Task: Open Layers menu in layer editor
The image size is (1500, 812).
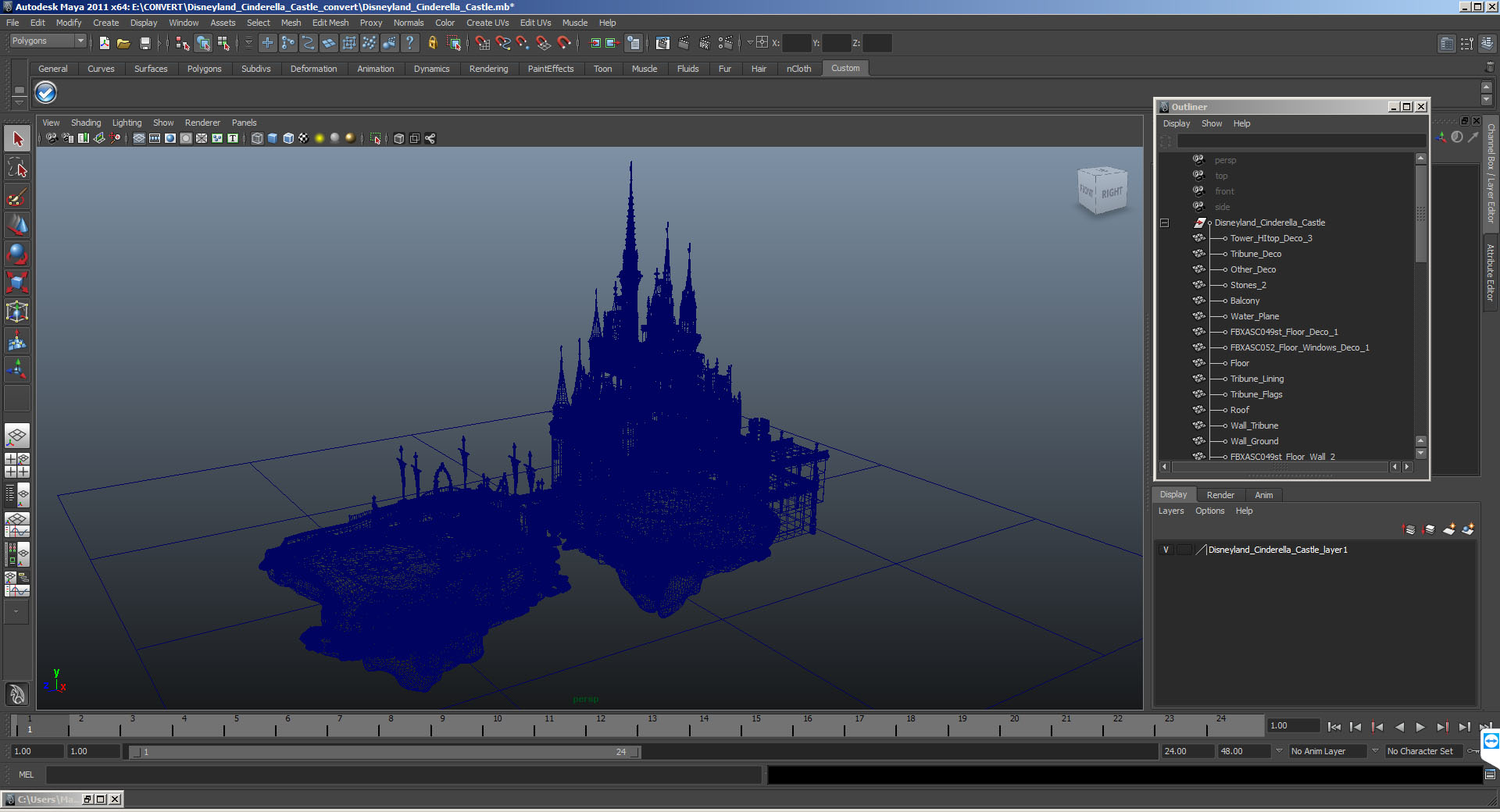Action: coord(1171,511)
